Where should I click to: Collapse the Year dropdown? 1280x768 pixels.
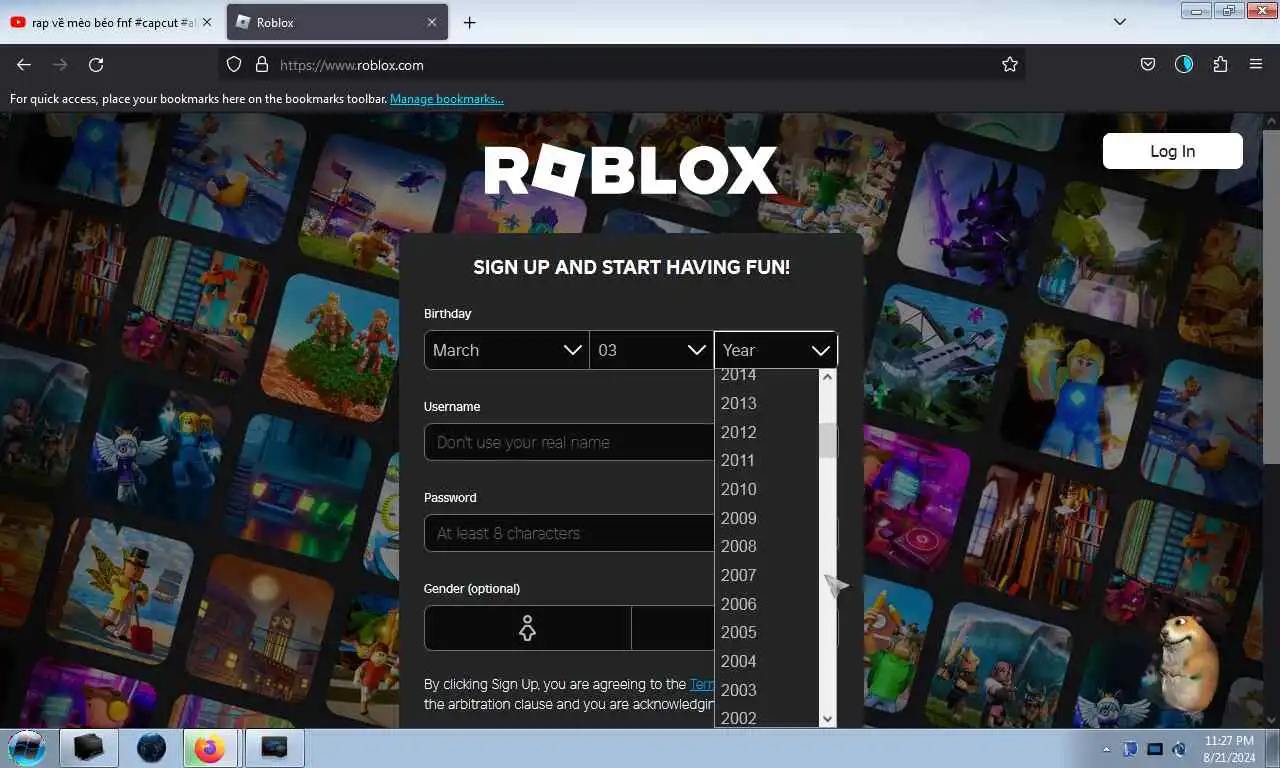pyautogui.click(x=776, y=350)
